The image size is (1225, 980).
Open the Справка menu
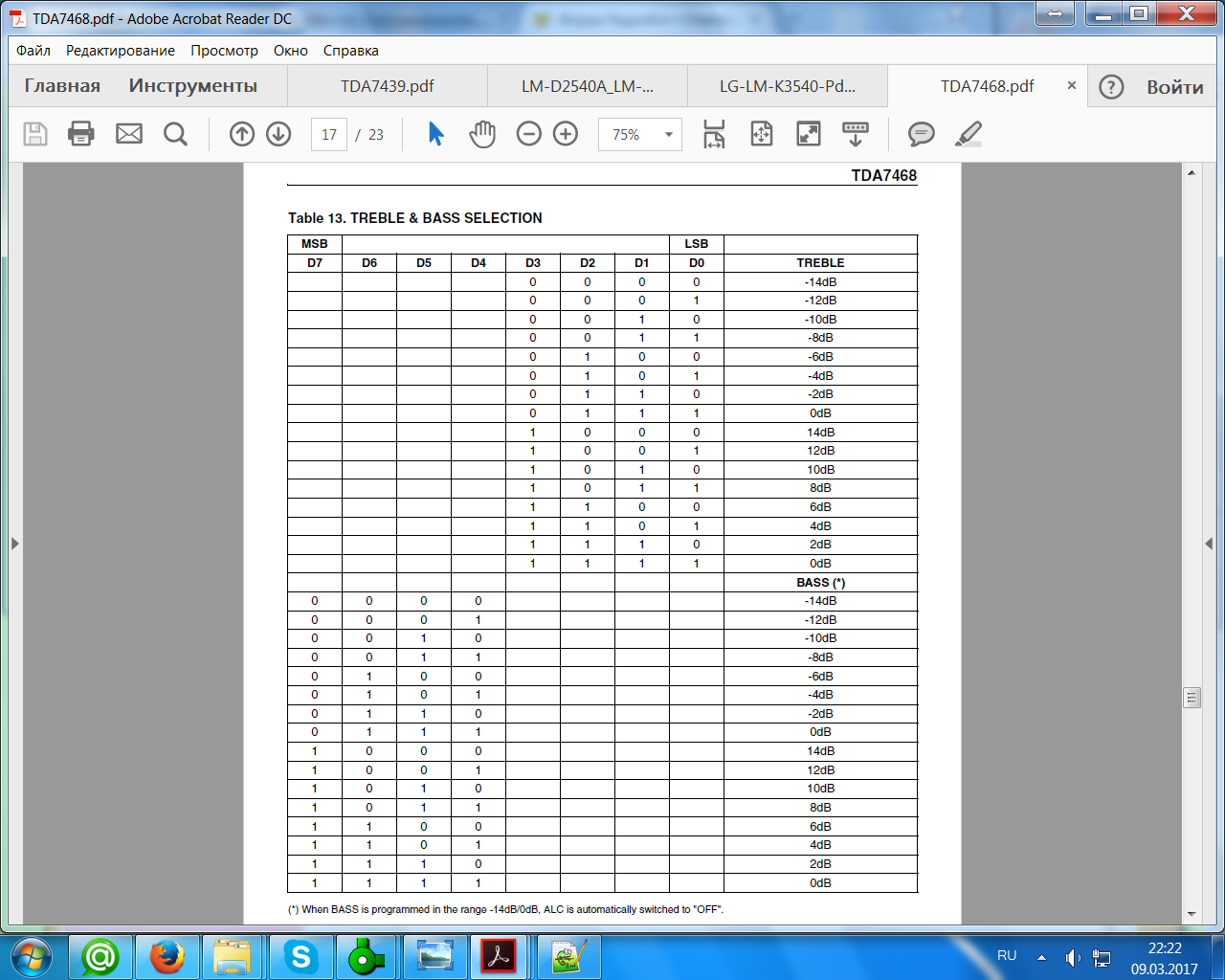coord(351,51)
